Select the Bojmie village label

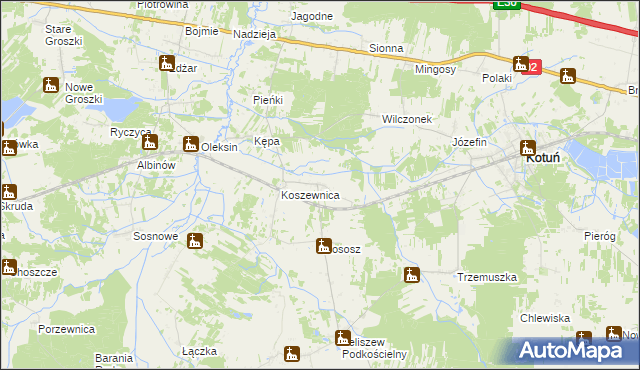point(202,31)
